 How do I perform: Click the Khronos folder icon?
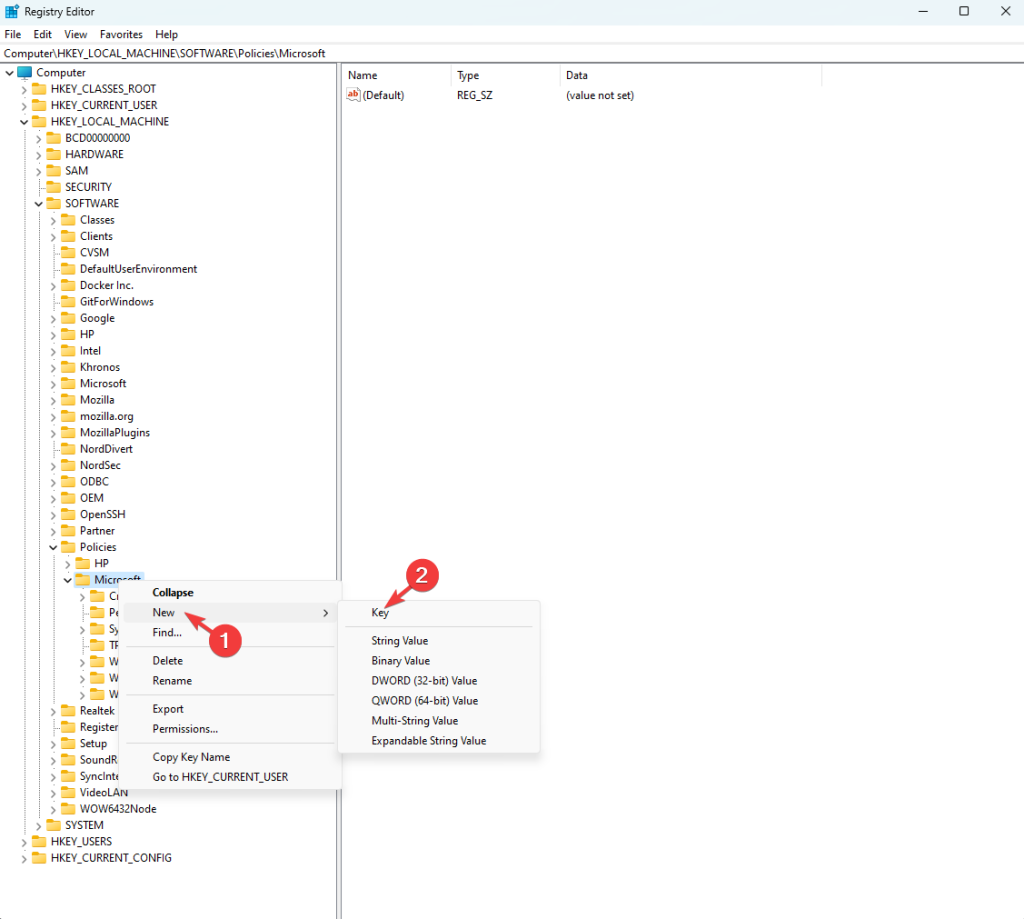tap(68, 367)
